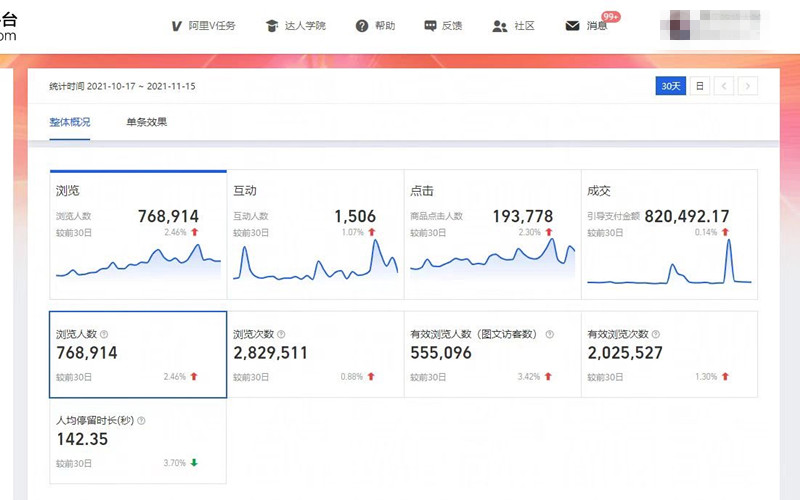Select the 浏览 overview card
The height and width of the screenshot is (500, 800).
click(x=138, y=235)
